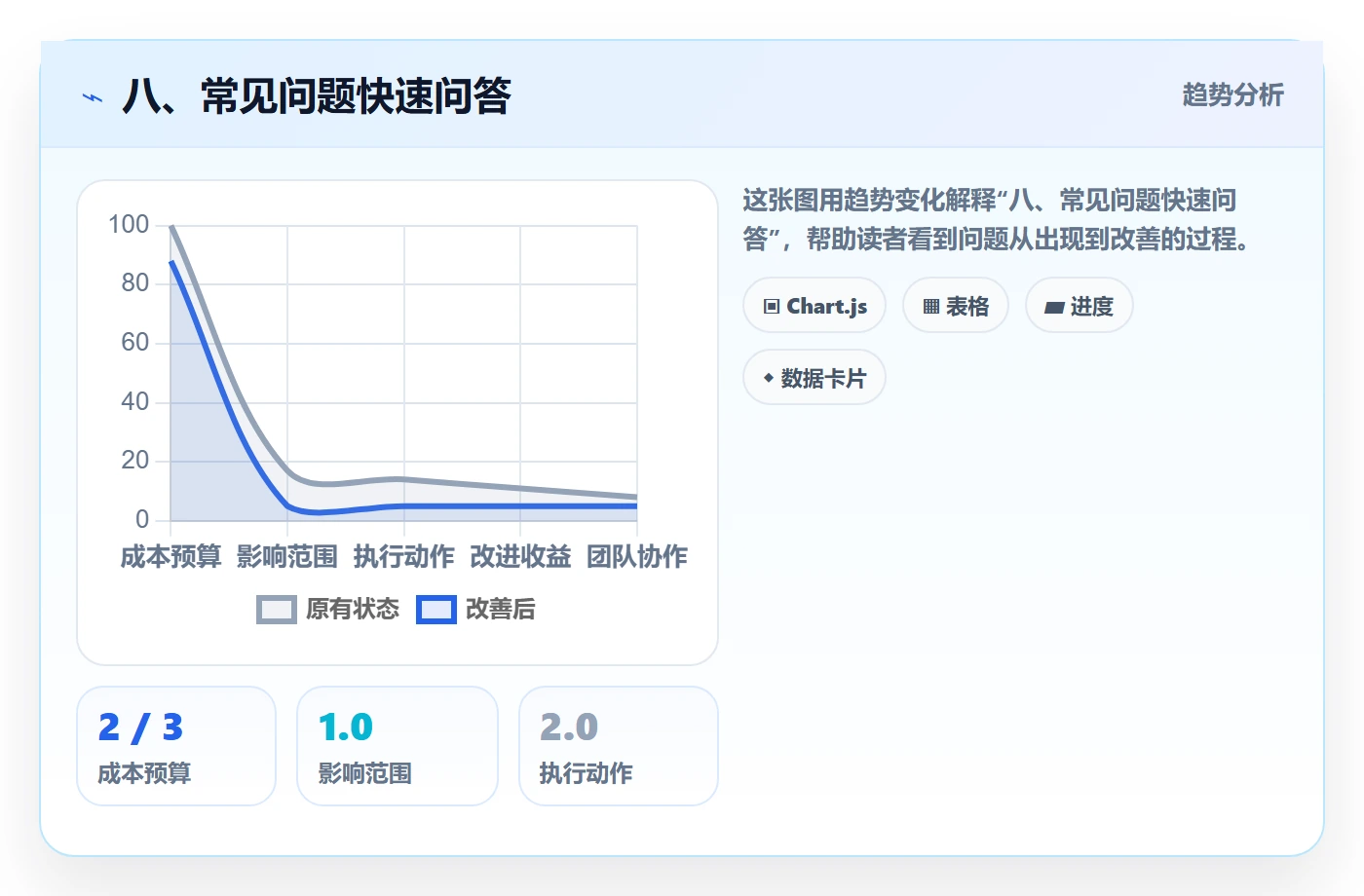Toggle the 原有状态 legend swatch

[277, 610]
